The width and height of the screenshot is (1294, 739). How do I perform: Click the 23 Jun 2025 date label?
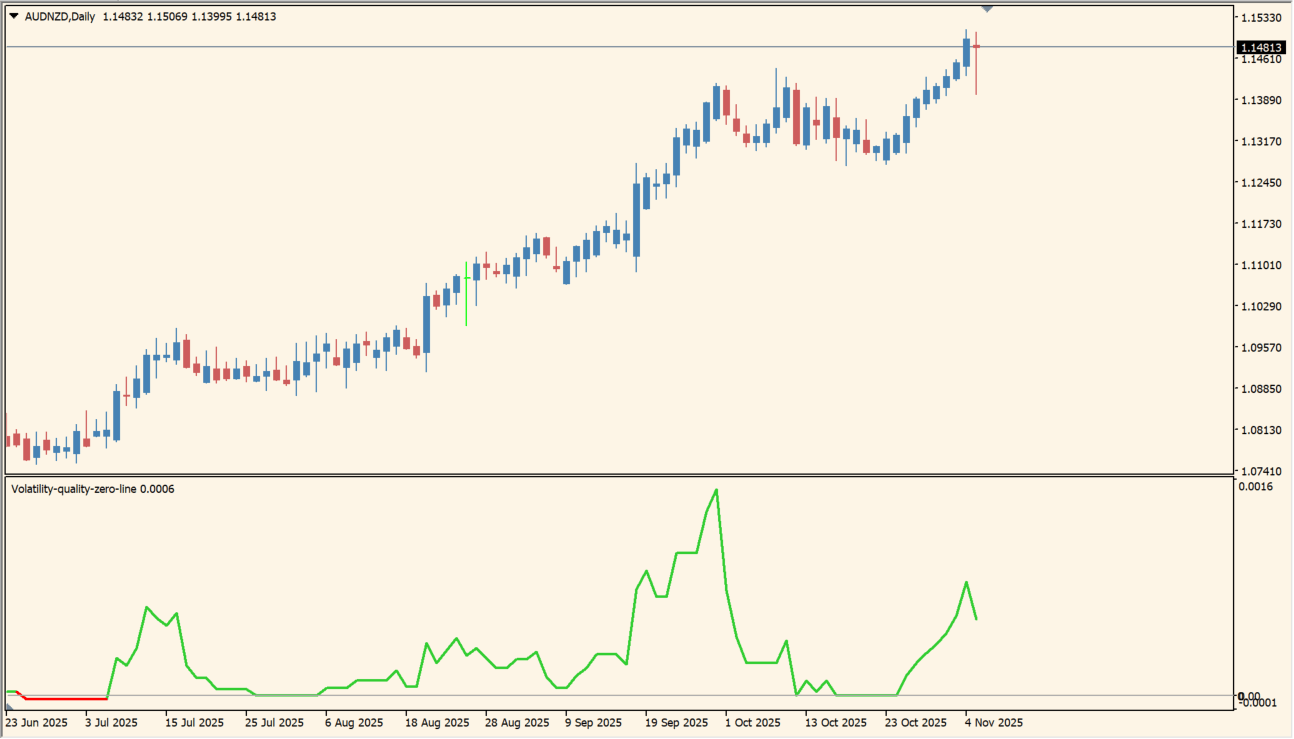point(37,722)
